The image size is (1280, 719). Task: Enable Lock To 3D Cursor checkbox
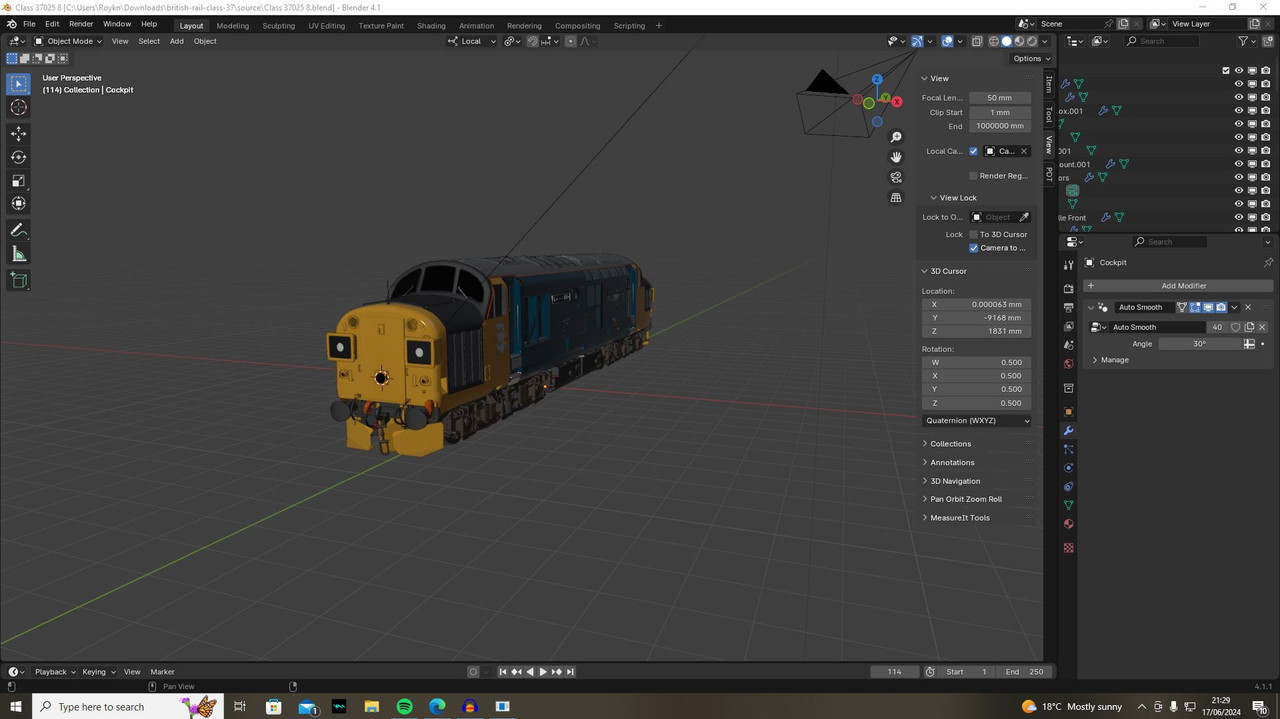[x=973, y=234]
